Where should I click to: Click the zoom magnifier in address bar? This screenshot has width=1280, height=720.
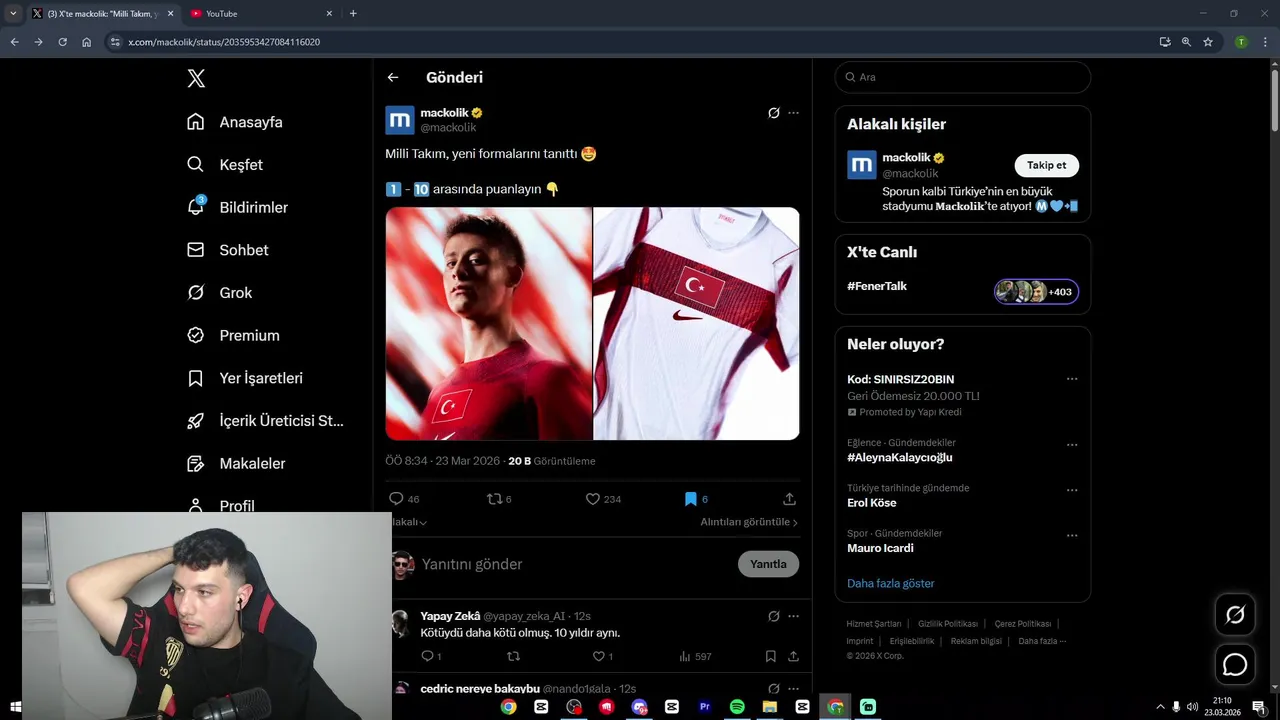click(x=1186, y=42)
